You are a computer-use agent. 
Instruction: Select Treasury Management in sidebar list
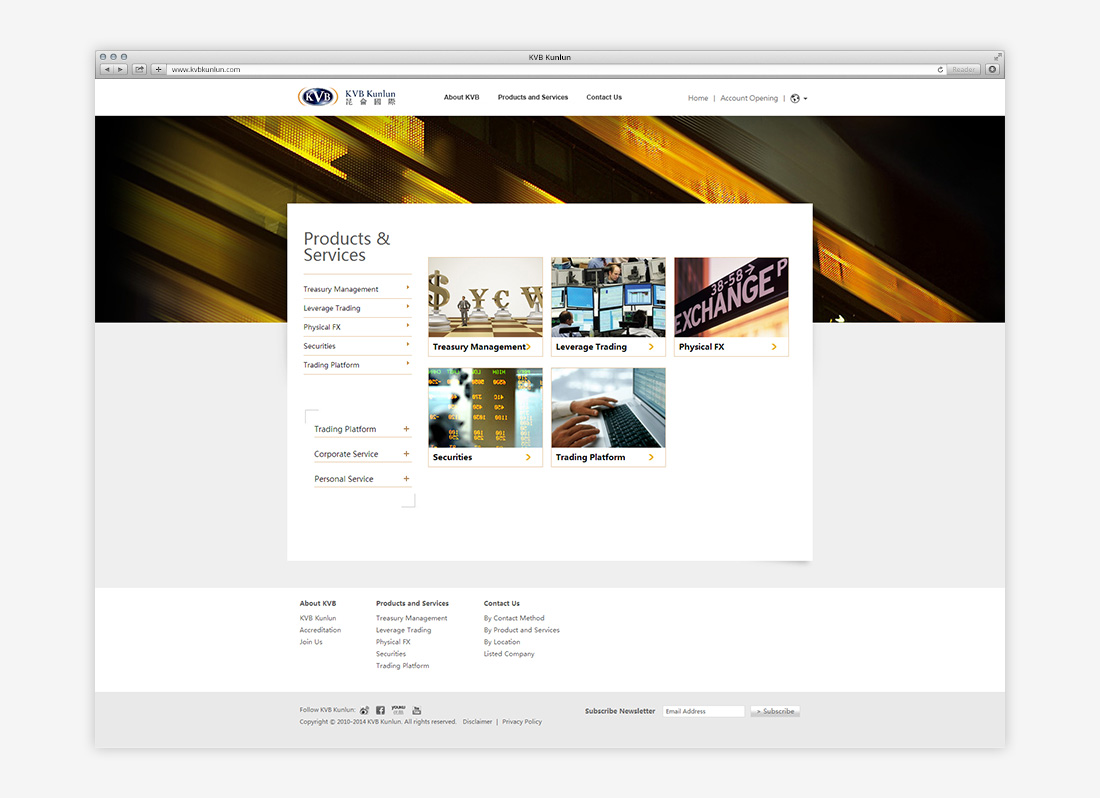tap(341, 289)
